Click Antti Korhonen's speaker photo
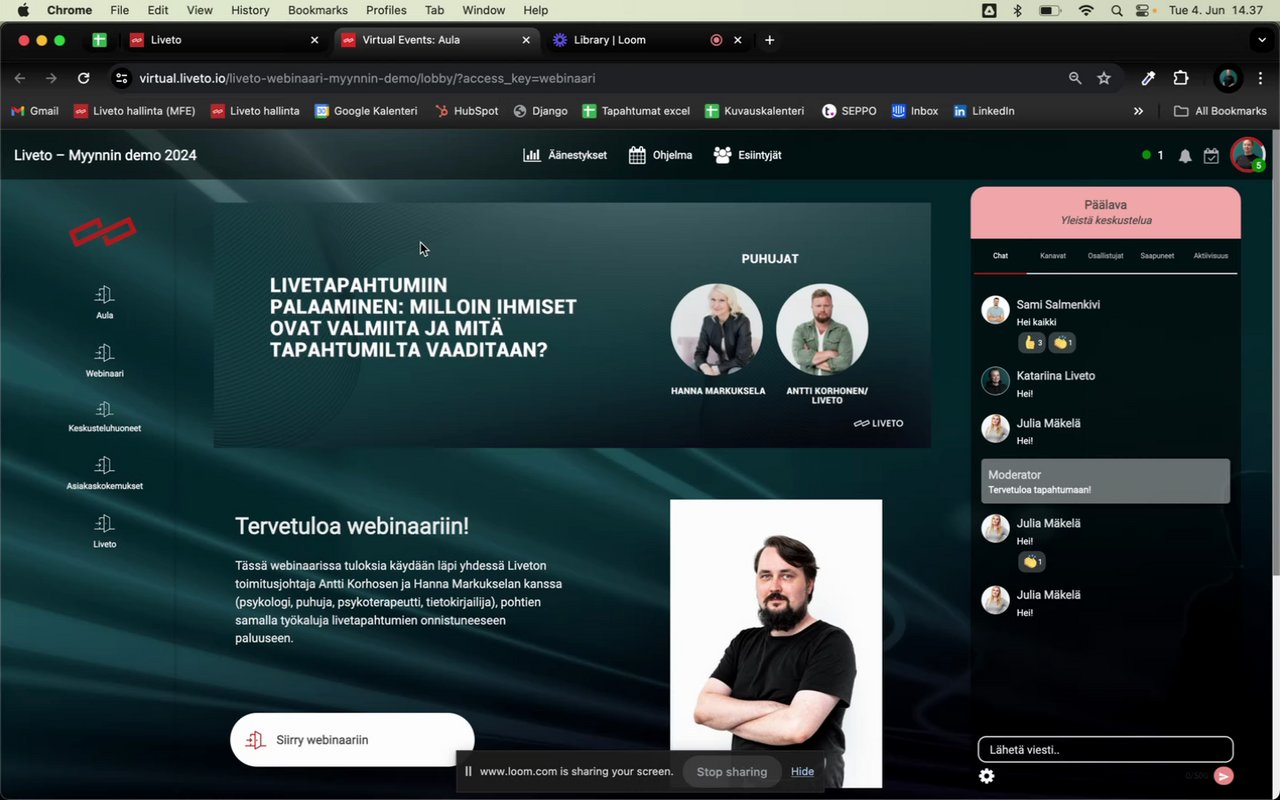The width and height of the screenshot is (1280, 800). point(822,329)
